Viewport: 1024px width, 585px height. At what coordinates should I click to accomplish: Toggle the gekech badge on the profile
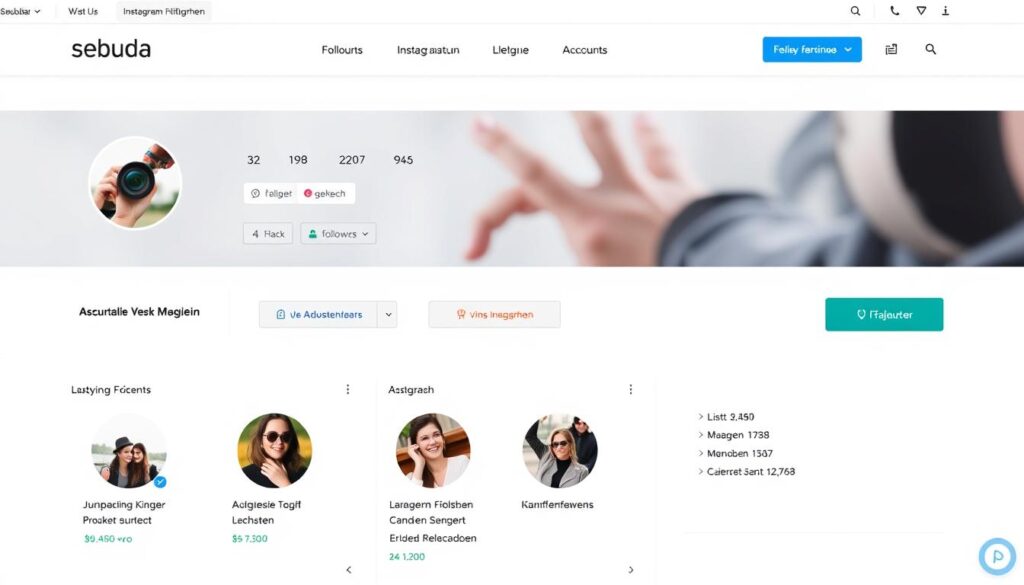coord(326,192)
